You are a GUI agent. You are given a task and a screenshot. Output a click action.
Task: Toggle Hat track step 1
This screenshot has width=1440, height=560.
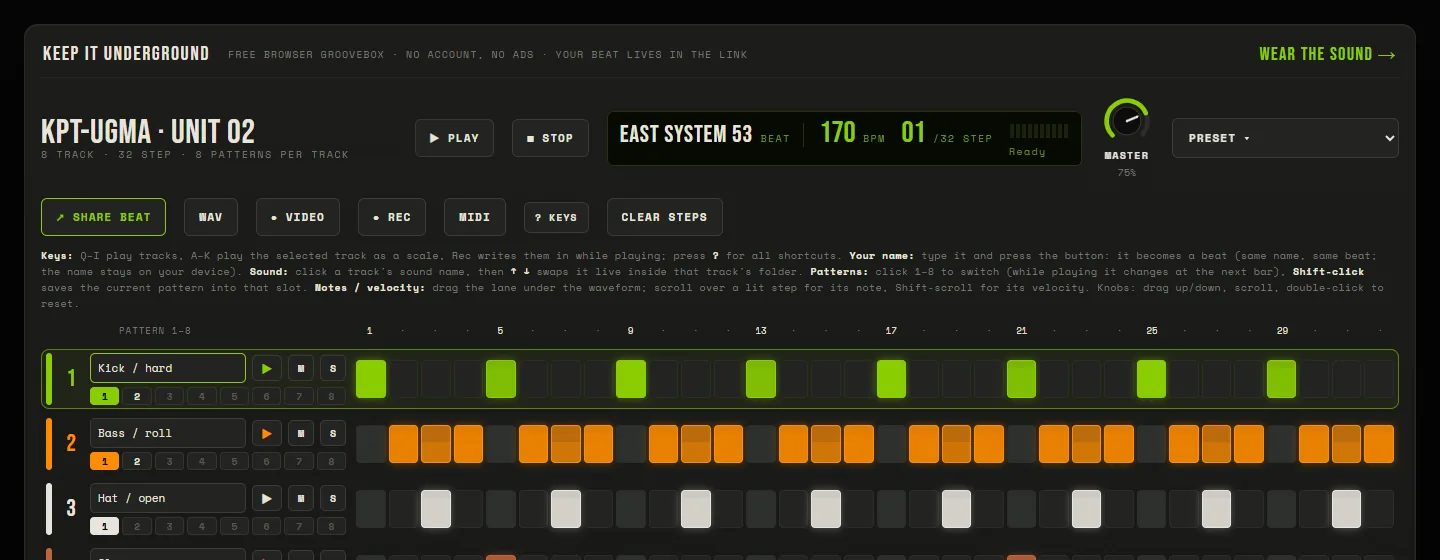click(371, 509)
